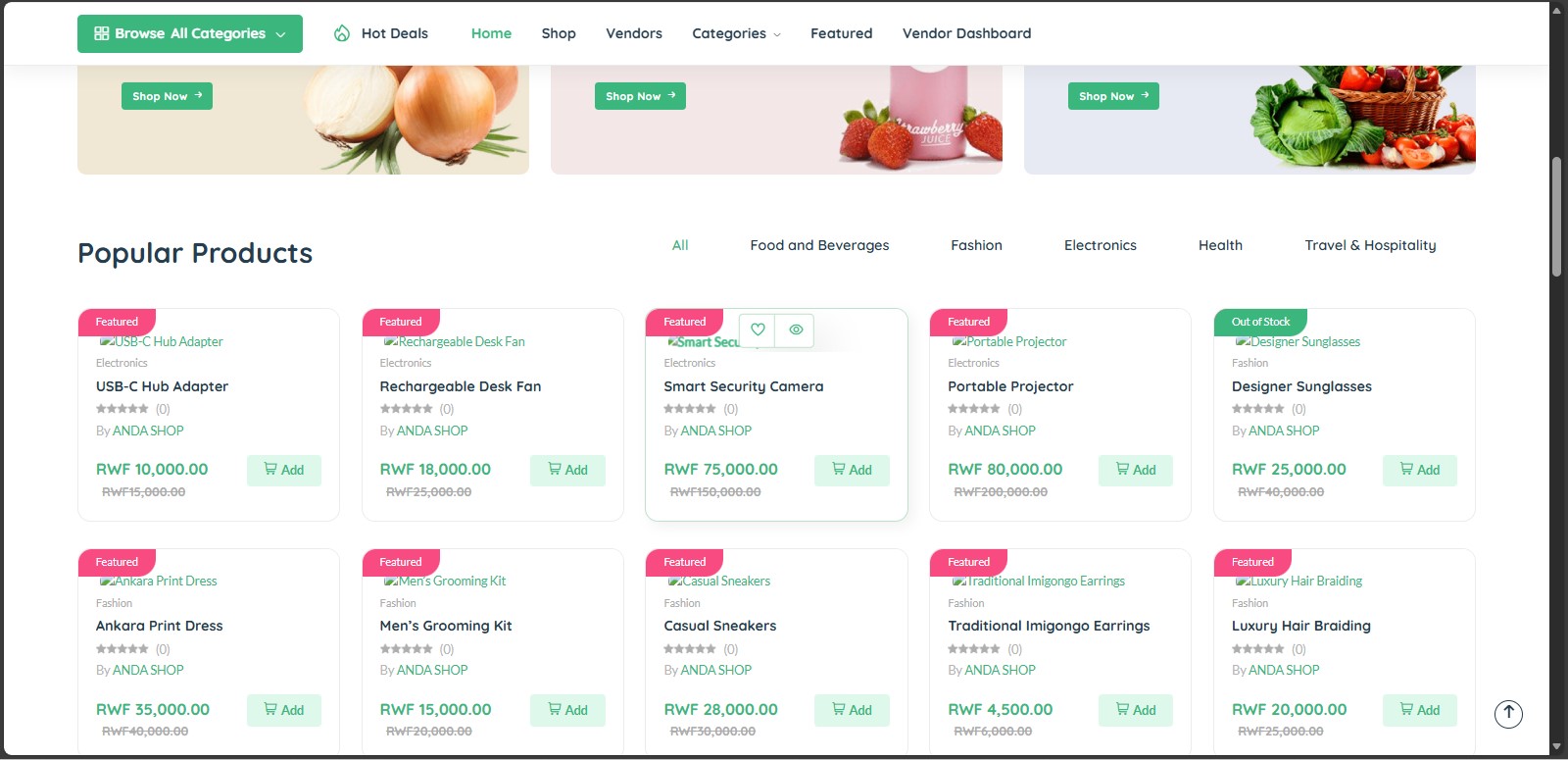Screen dimensions: 1568x760
Task: Click the Hot Deals flame icon
Action: coord(342,33)
